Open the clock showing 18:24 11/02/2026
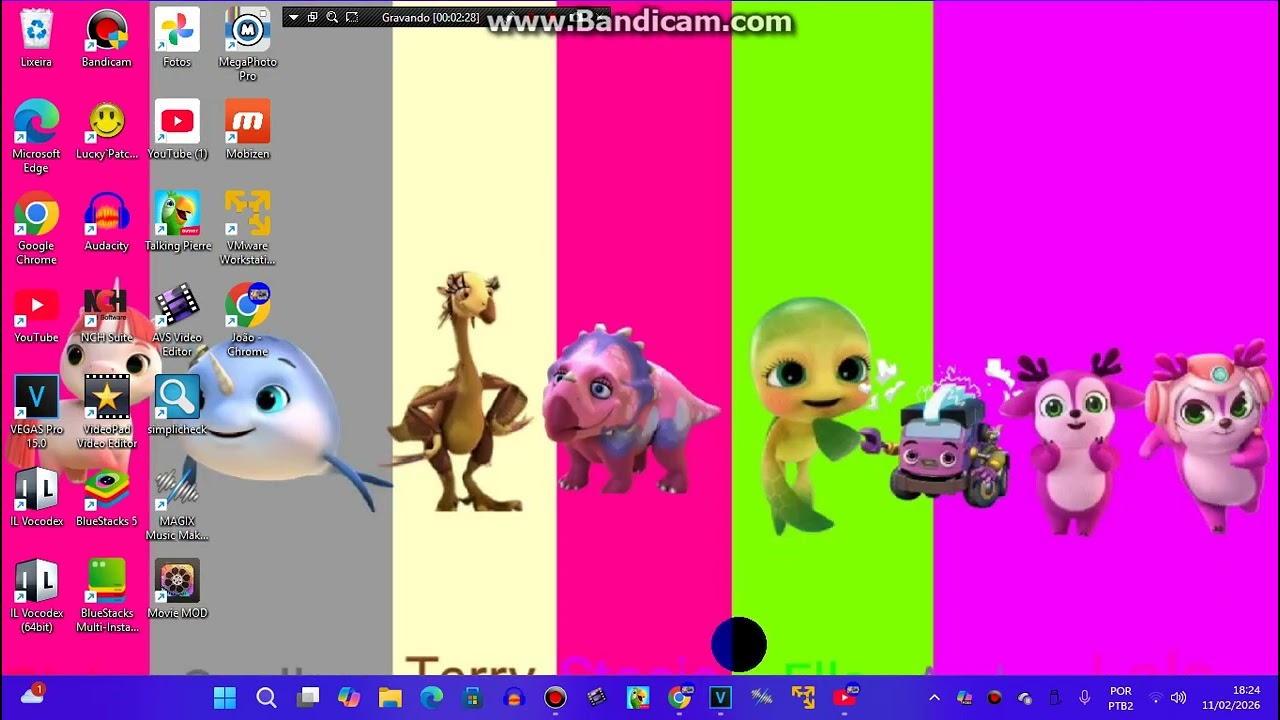The width and height of the screenshot is (1280, 720). 1232,698
